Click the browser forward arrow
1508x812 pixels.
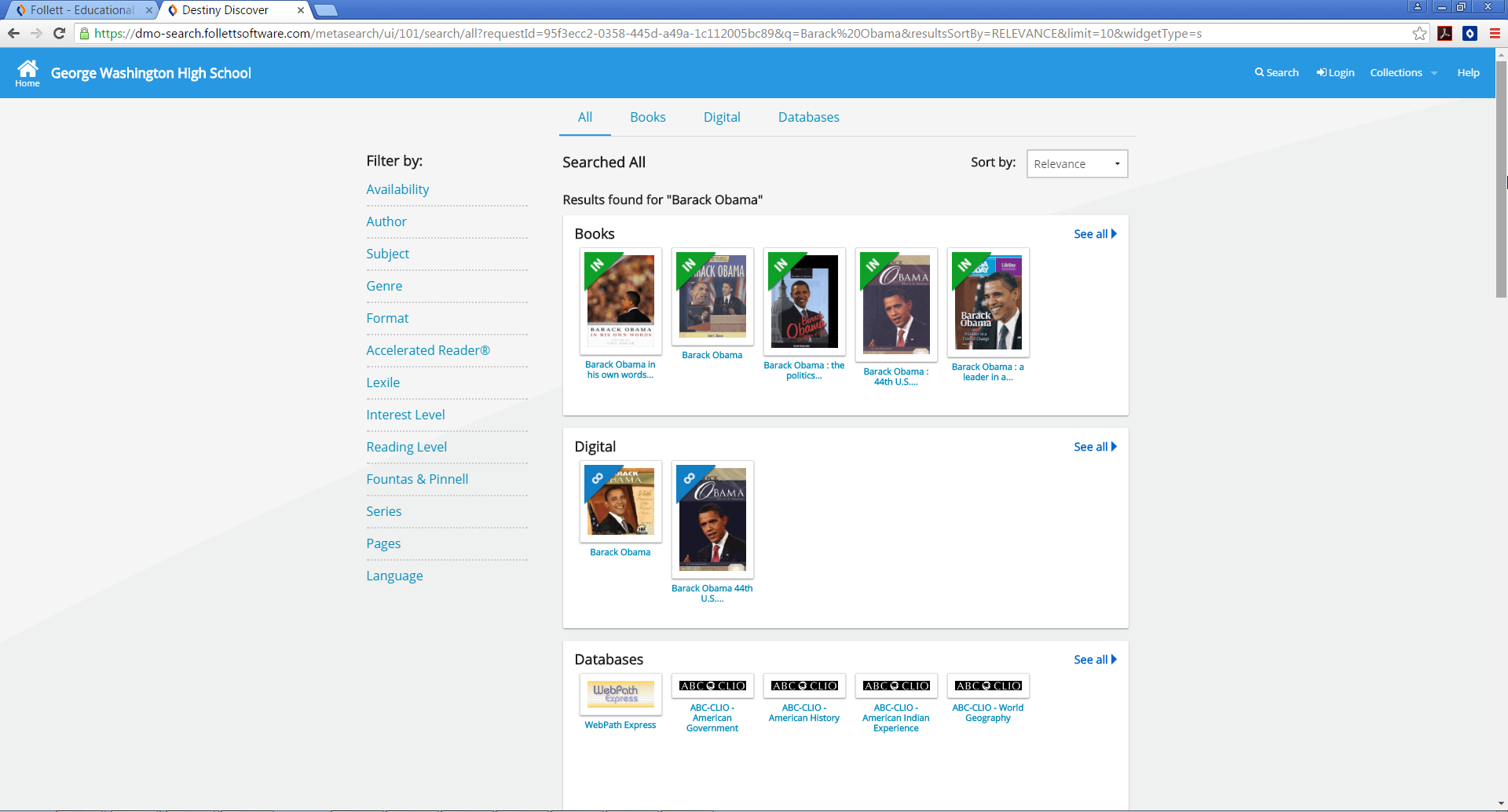(x=36, y=33)
